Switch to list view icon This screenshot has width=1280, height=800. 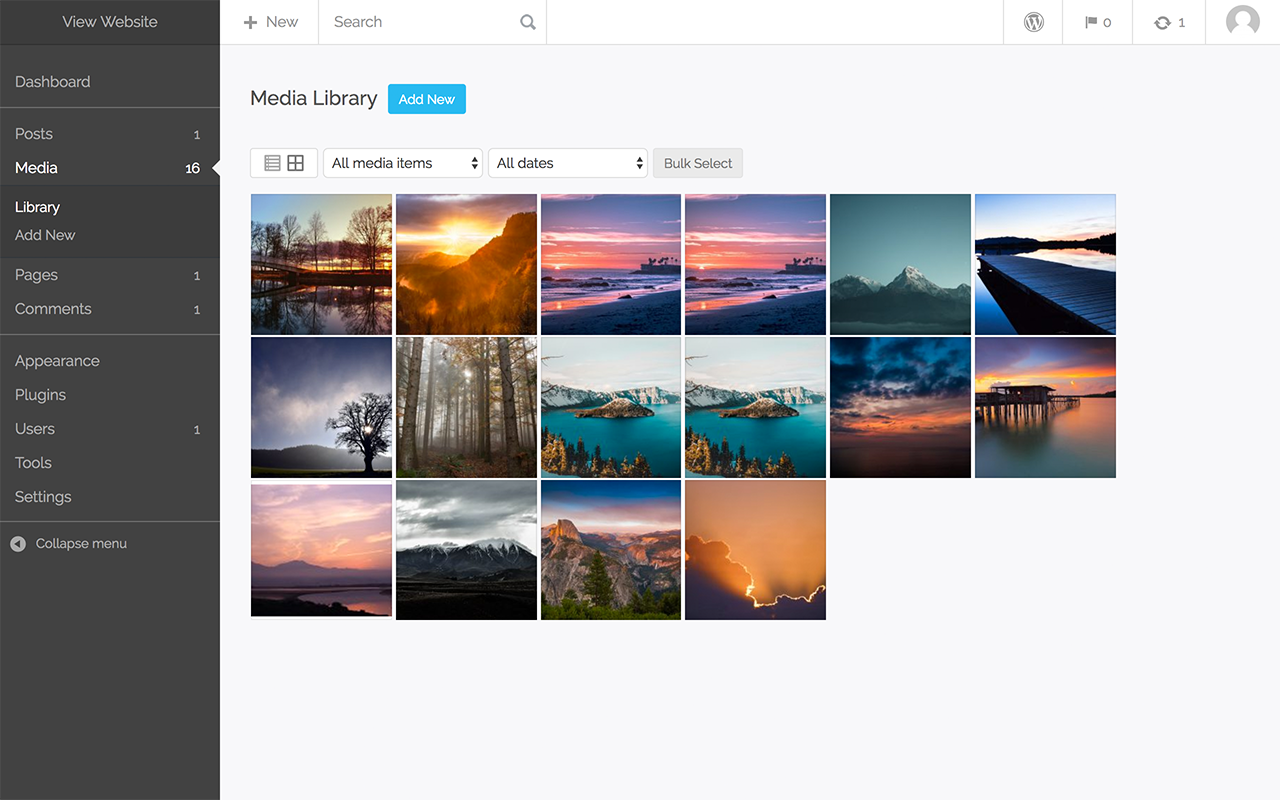pyautogui.click(x=272, y=163)
